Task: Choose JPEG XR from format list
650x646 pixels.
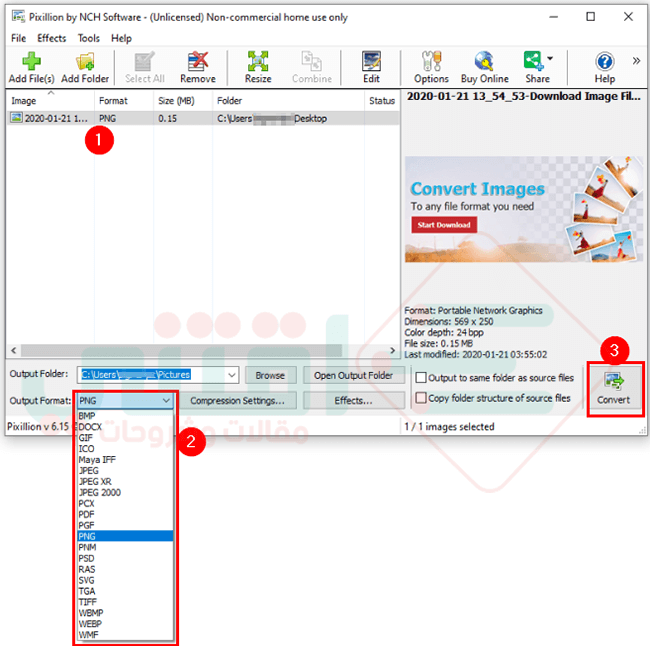Action: (125, 481)
